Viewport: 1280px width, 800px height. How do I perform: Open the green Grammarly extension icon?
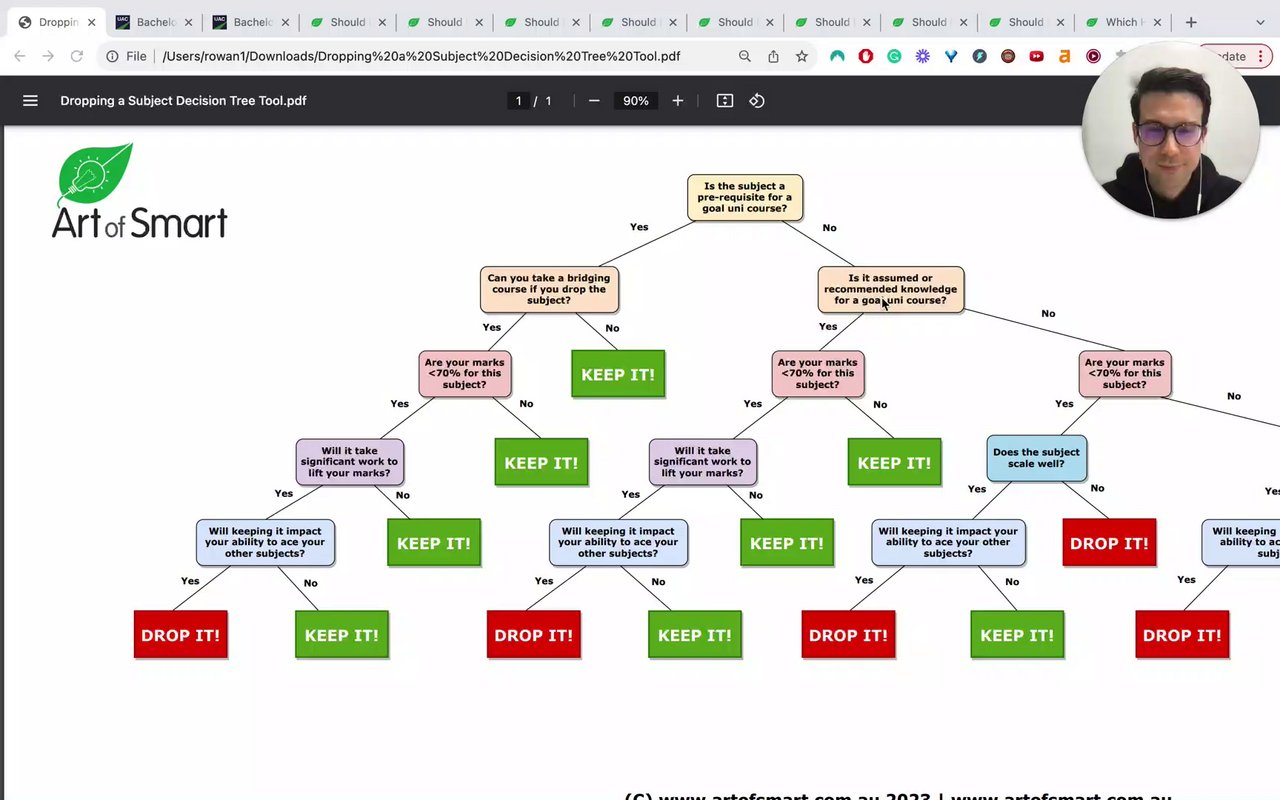pyautogui.click(x=894, y=56)
